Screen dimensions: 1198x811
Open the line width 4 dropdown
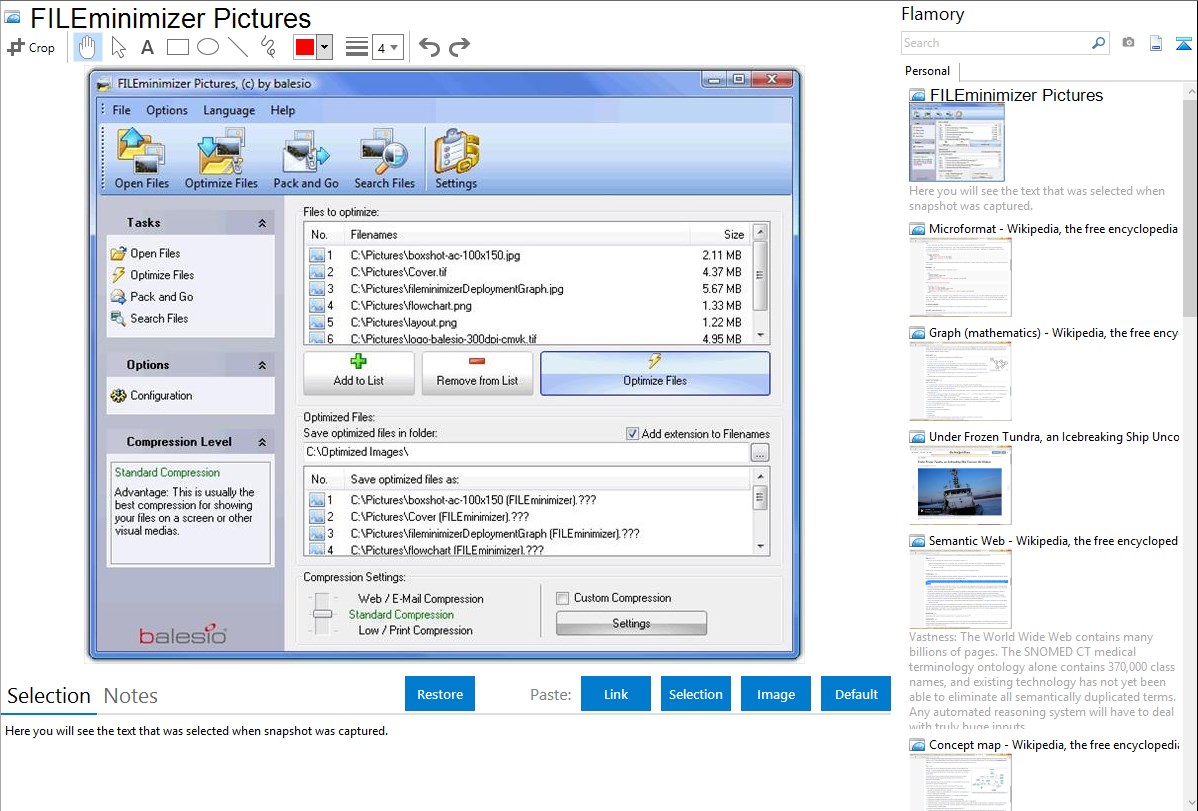coord(387,48)
